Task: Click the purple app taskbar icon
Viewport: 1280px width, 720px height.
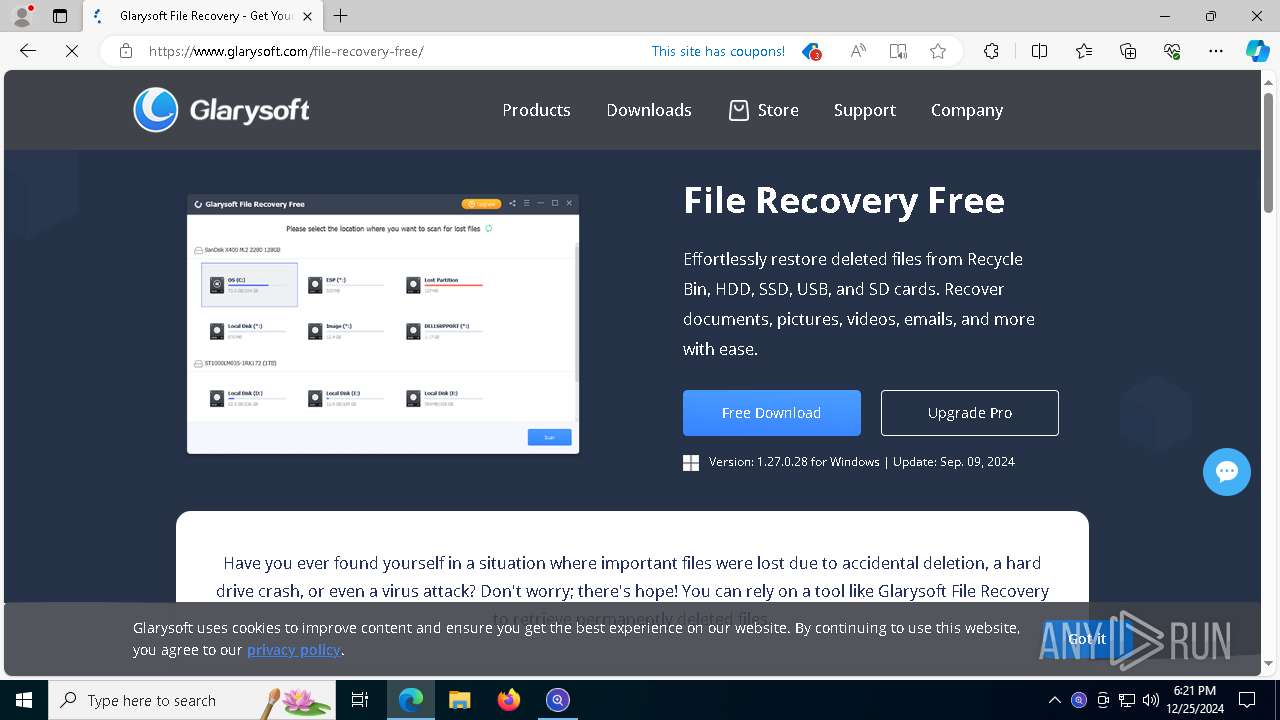Action: (x=558, y=700)
